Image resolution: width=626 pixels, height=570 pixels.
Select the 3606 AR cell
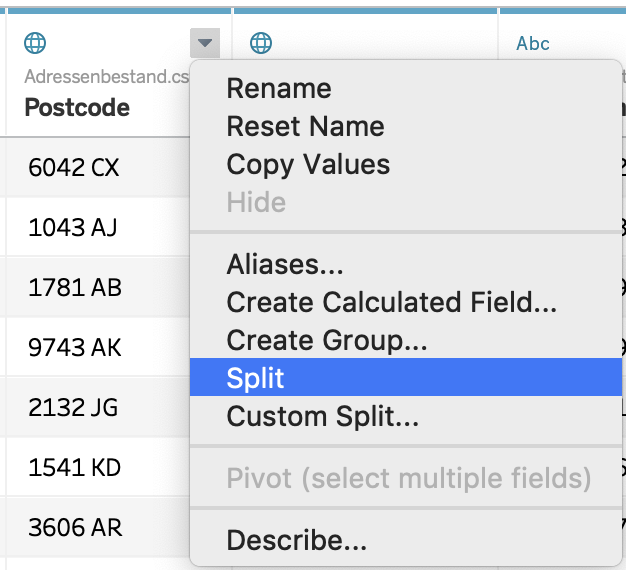click(75, 527)
